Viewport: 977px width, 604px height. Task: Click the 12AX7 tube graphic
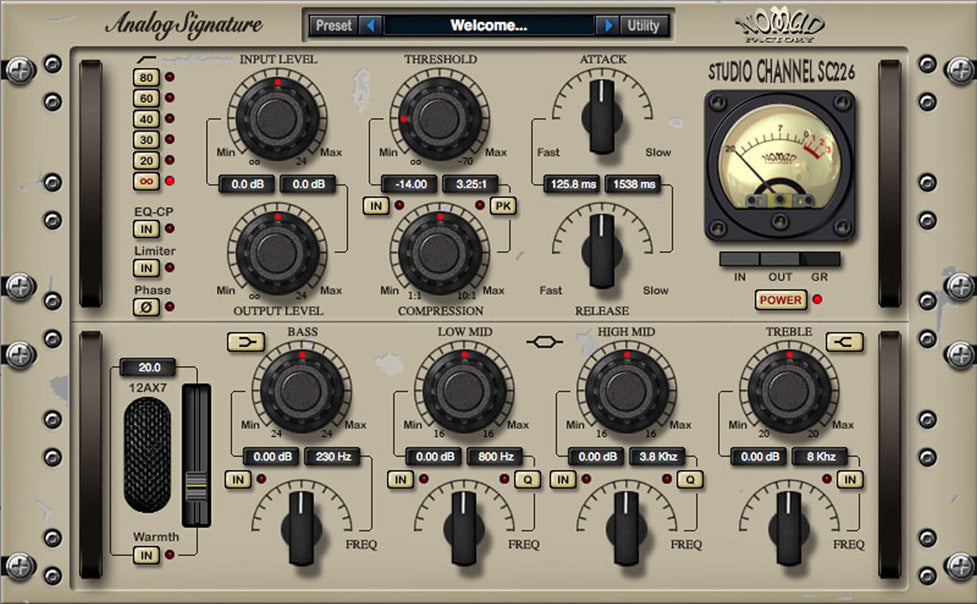coord(150,450)
